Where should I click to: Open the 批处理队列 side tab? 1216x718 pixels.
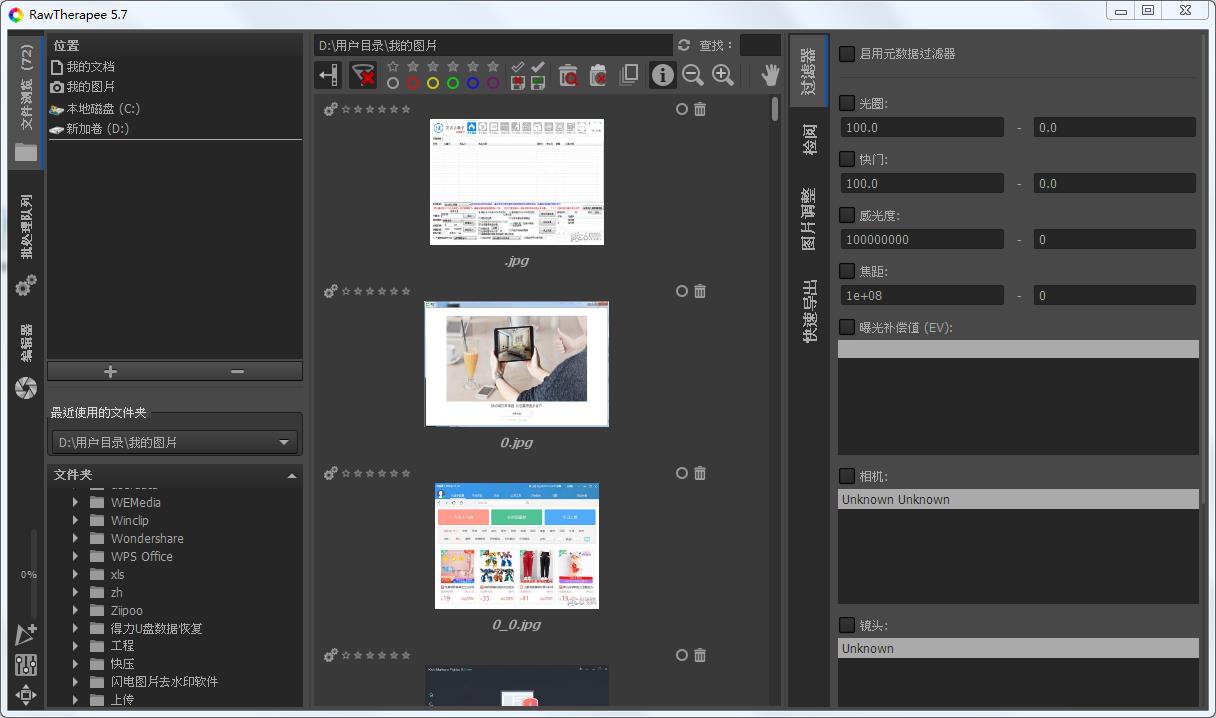point(26,245)
